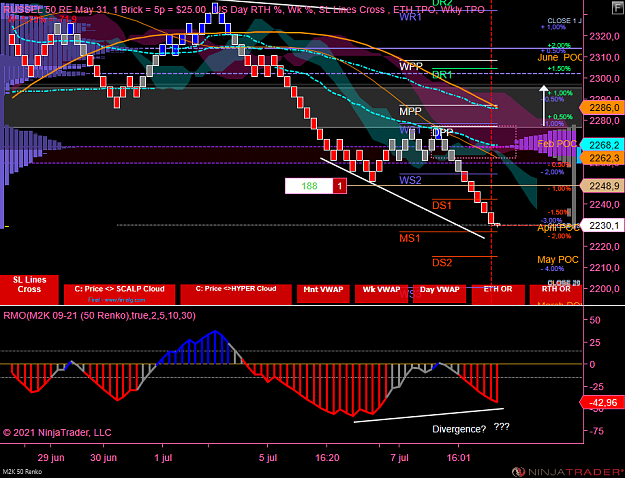Image resolution: width=625 pixels, height=478 pixels.
Task: Click the June POC label
Action: point(560,57)
